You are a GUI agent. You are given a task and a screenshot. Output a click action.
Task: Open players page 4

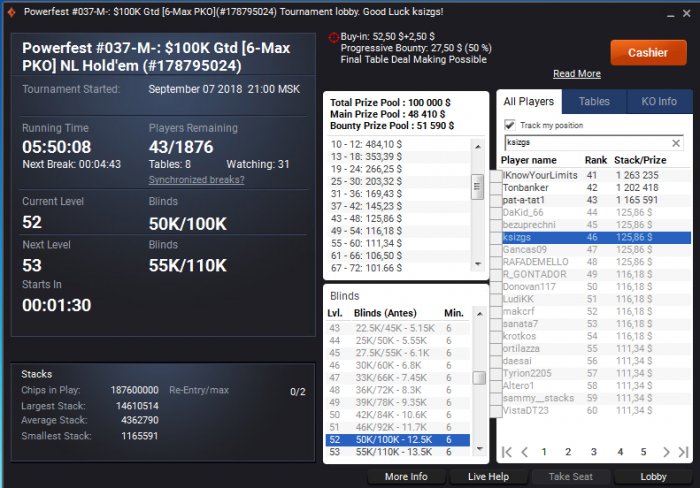[620, 452]
